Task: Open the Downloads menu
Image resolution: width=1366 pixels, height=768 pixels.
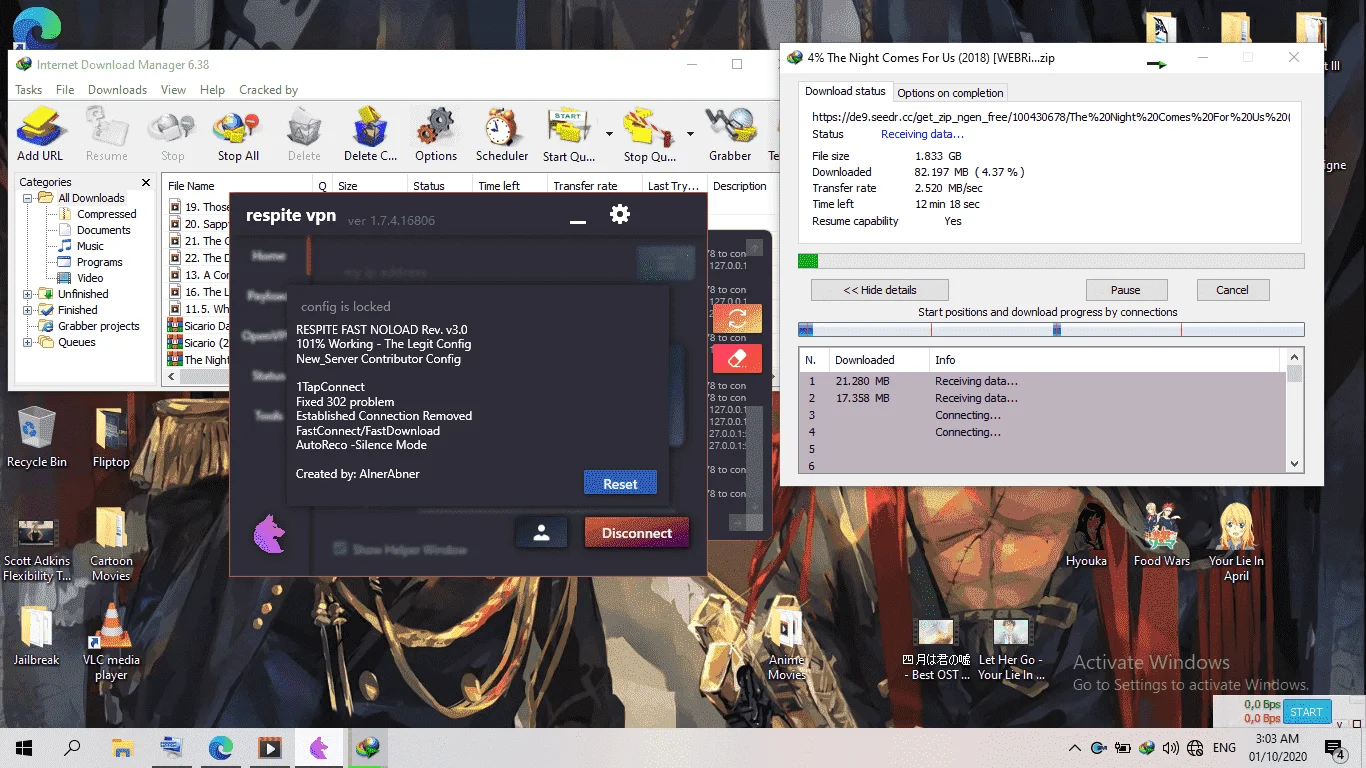Action: pos(118,90)
